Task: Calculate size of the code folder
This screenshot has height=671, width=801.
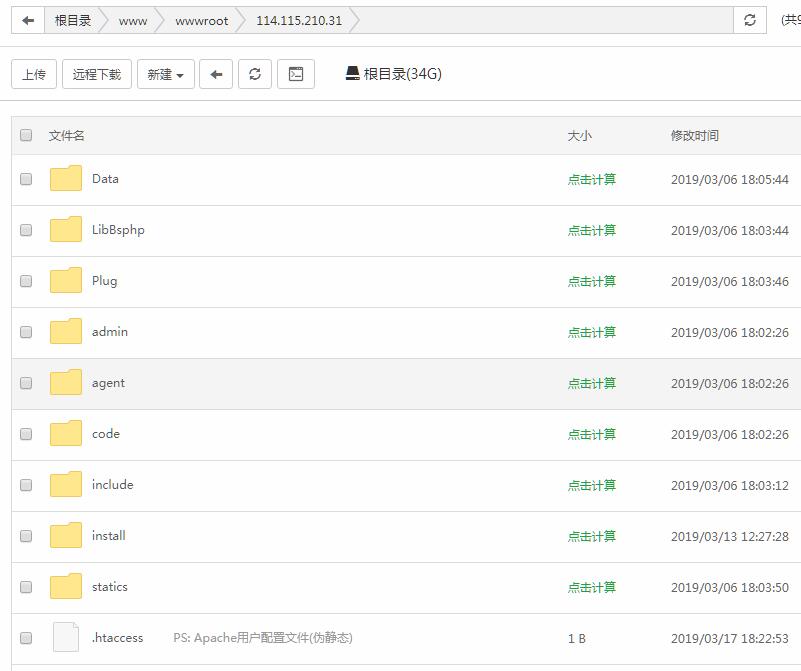Action: coord(592,435)
